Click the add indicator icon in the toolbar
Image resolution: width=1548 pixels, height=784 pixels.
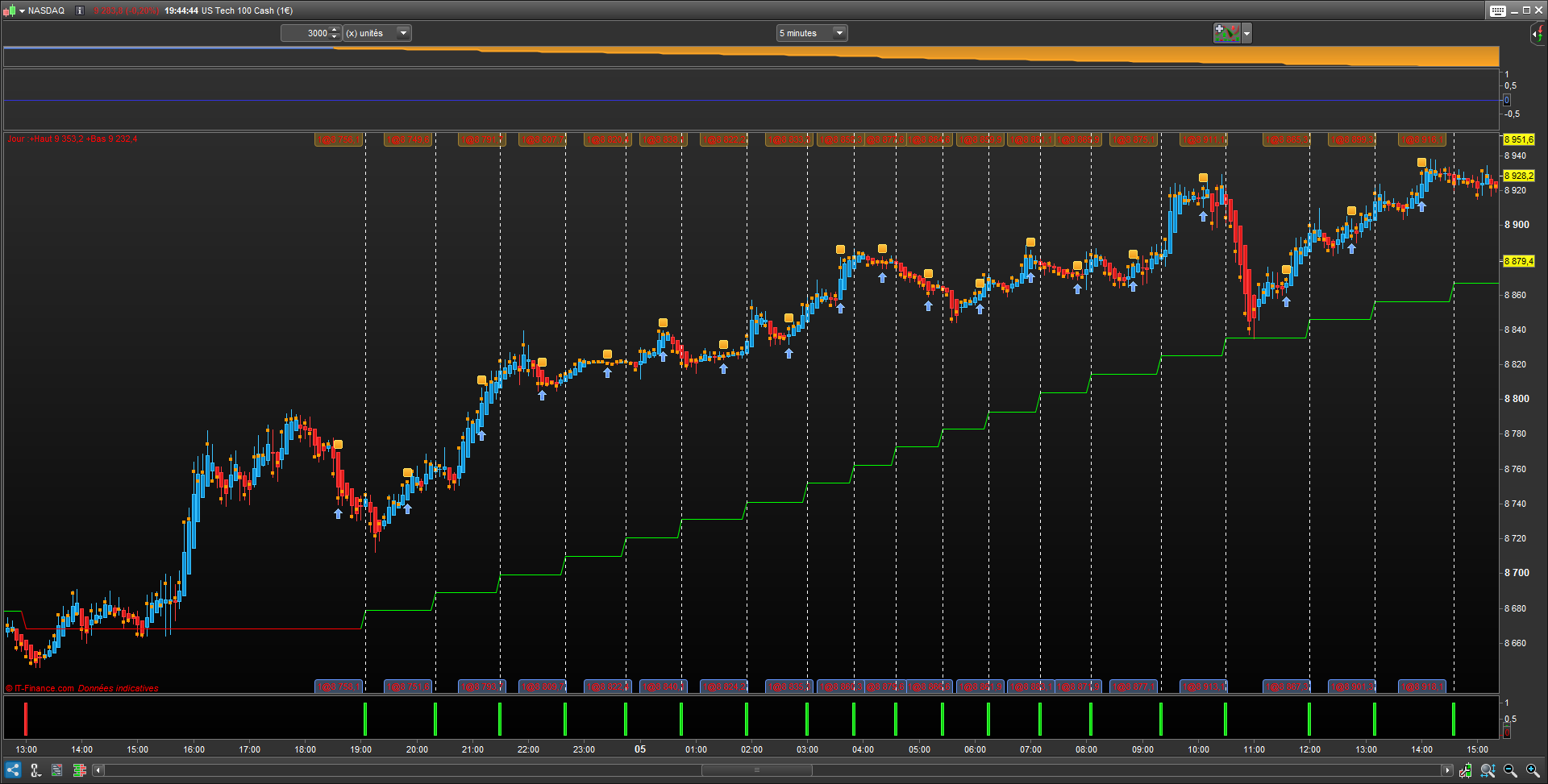(x=1227, y=33)
